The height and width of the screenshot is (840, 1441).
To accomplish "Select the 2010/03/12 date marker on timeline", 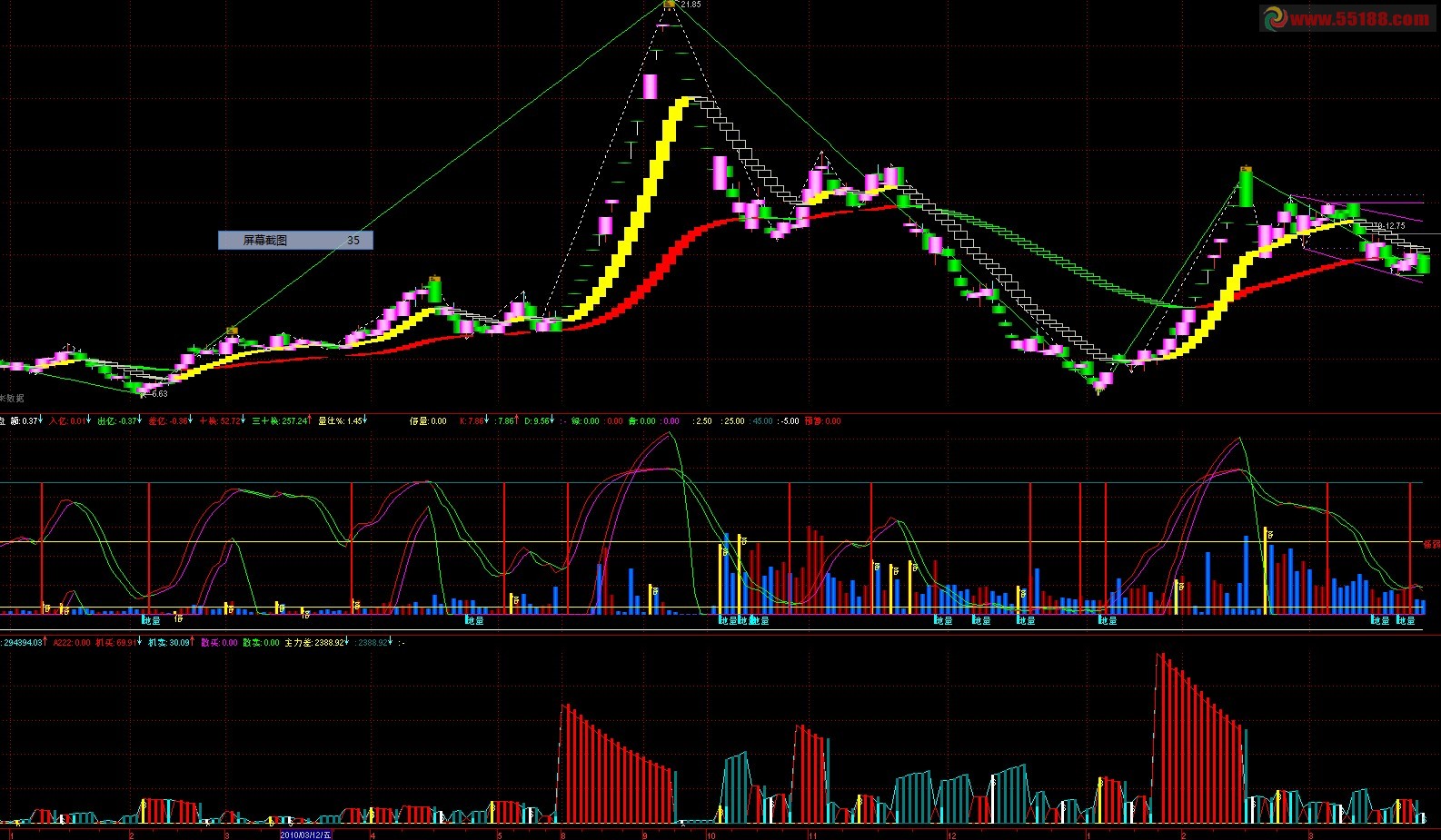I will [x=305, y=835].
